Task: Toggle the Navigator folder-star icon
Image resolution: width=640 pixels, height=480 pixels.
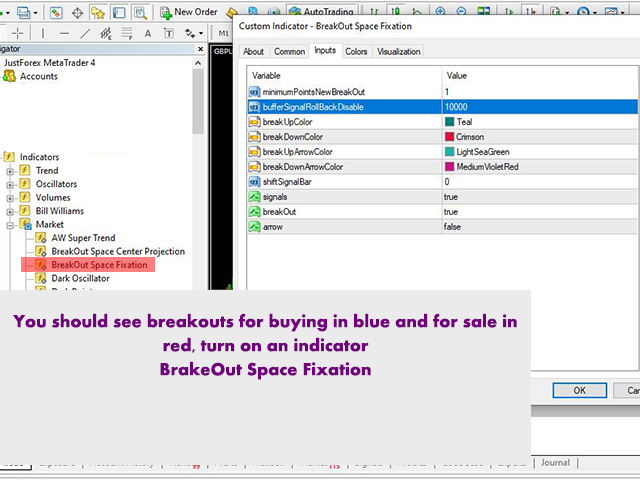Action: pos(98,13)
